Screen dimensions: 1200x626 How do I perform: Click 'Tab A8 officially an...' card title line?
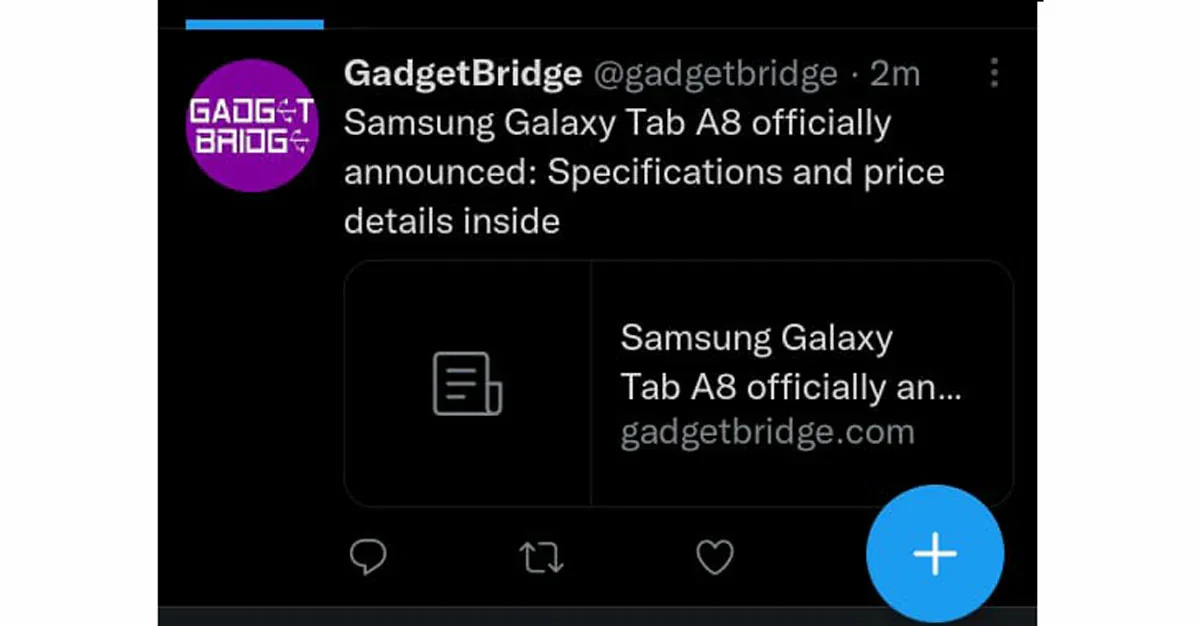(790, 387)
